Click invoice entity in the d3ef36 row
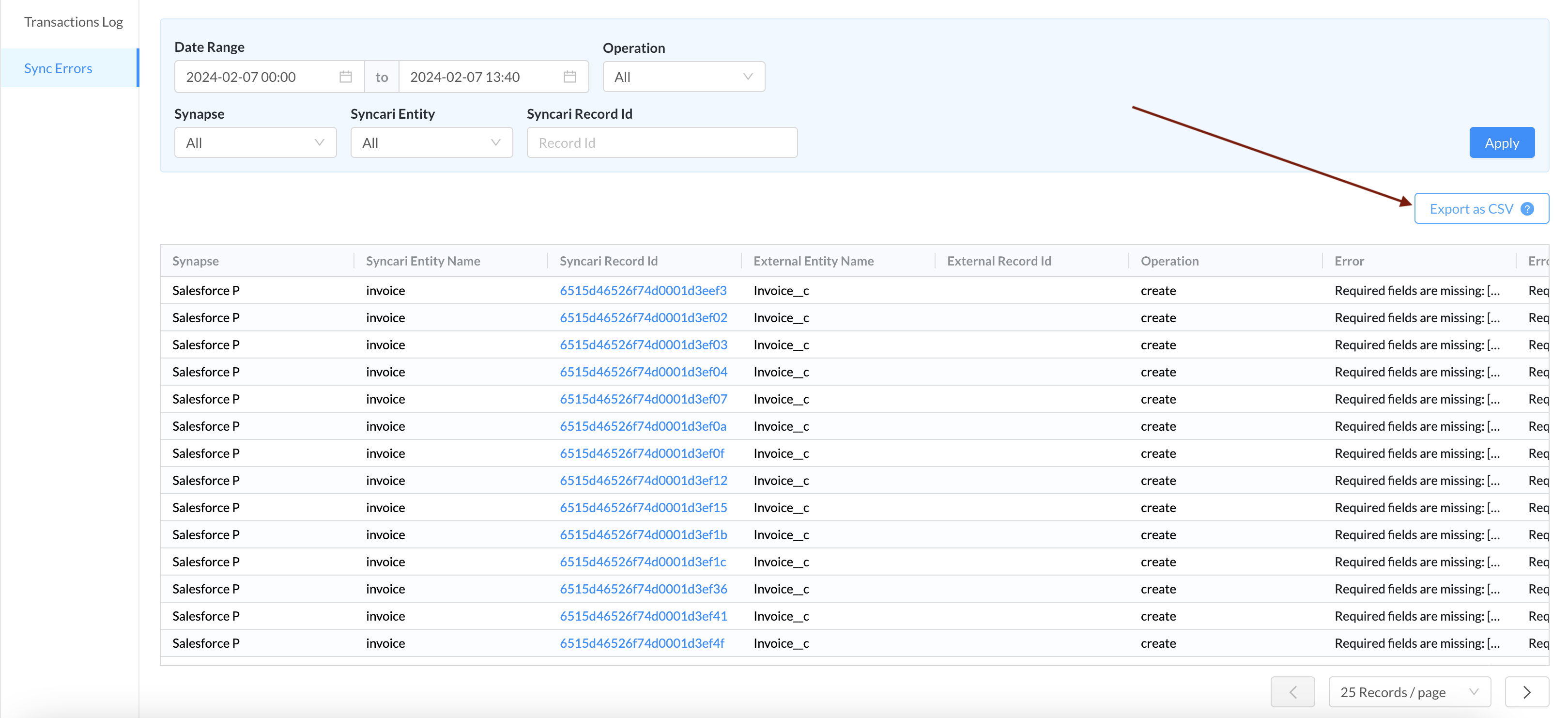 click(385, 589)
